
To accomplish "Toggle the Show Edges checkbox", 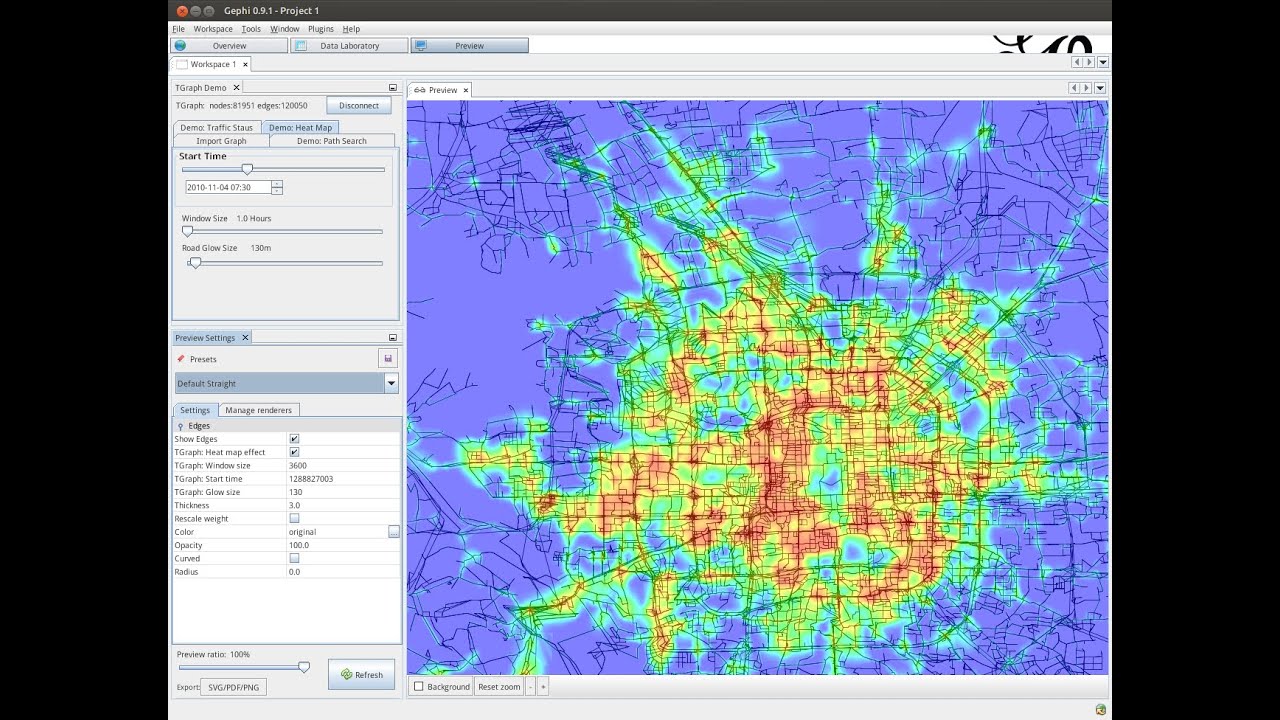I will coord(294,439).
